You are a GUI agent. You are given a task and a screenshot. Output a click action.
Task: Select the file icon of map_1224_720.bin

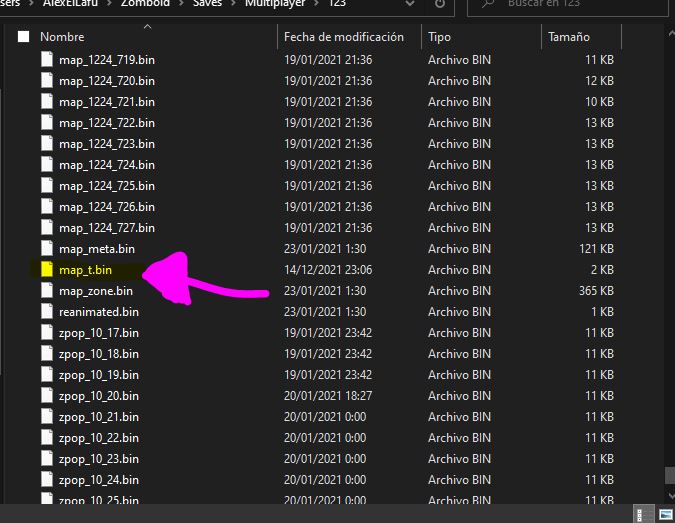[x=47, y=80]
